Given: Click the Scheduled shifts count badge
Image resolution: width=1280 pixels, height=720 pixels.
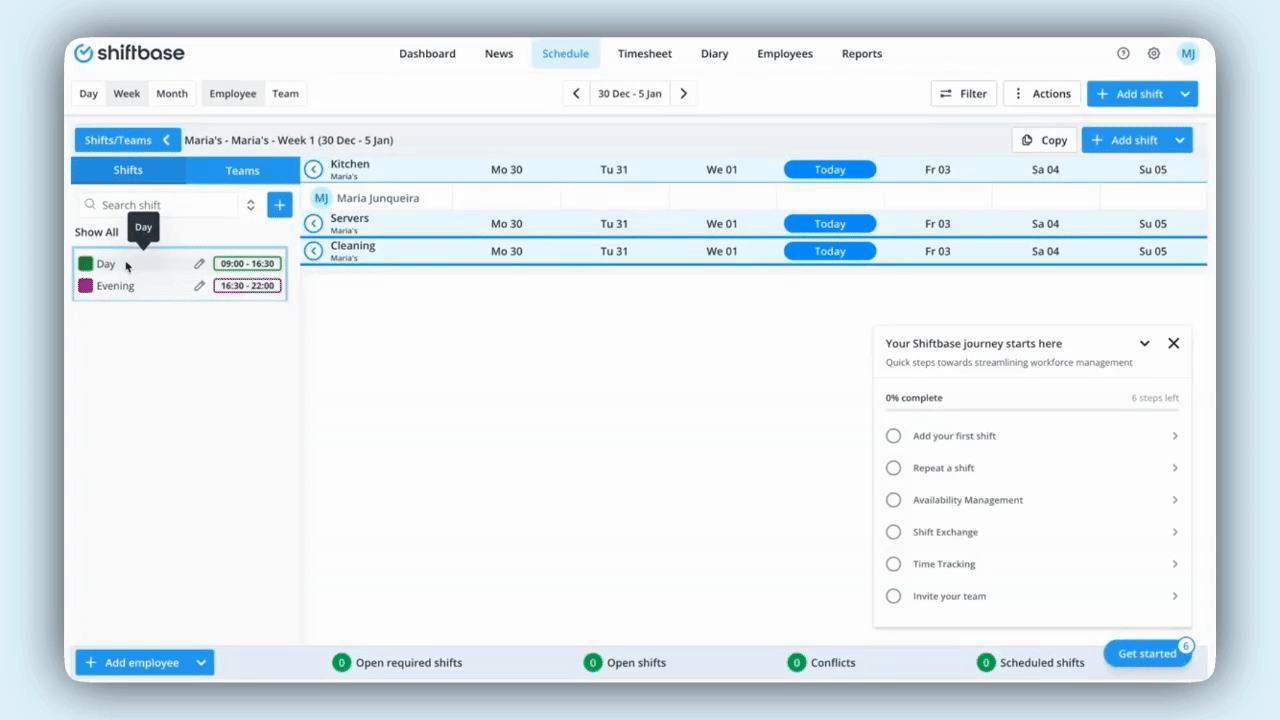Looking at the screenshot, I should pyautogui.click(x=986, y=662).
